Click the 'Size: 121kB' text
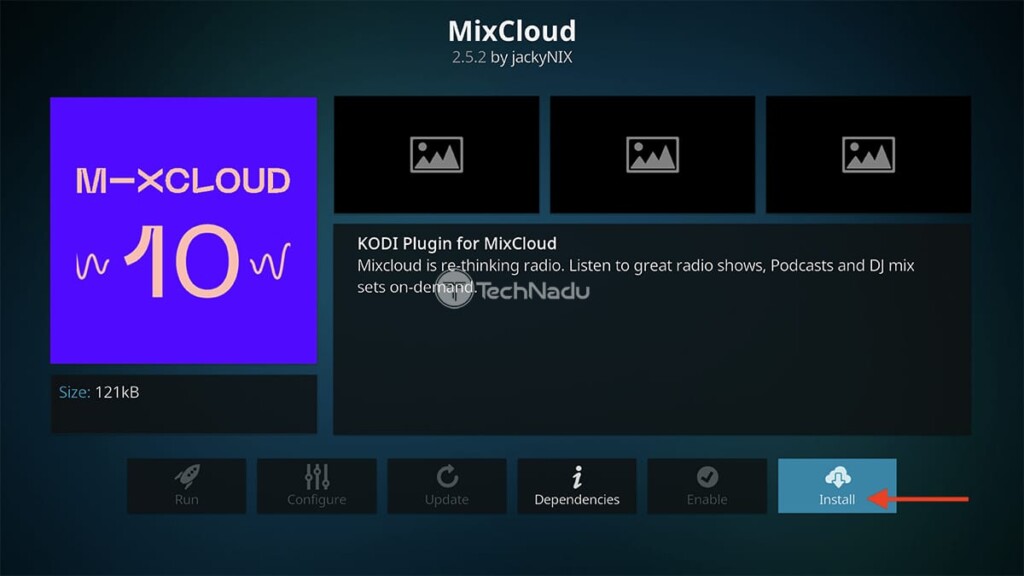 coord(99,392)
